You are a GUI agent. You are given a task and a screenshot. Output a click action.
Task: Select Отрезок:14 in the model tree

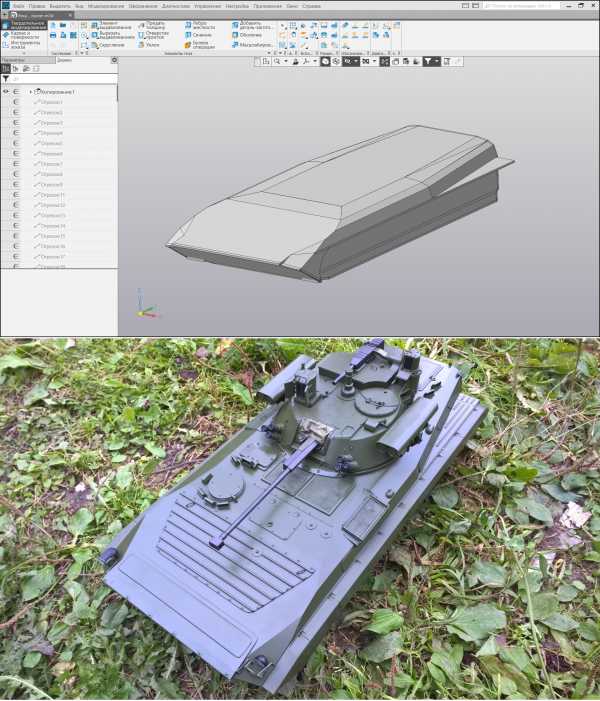[53, 226]
